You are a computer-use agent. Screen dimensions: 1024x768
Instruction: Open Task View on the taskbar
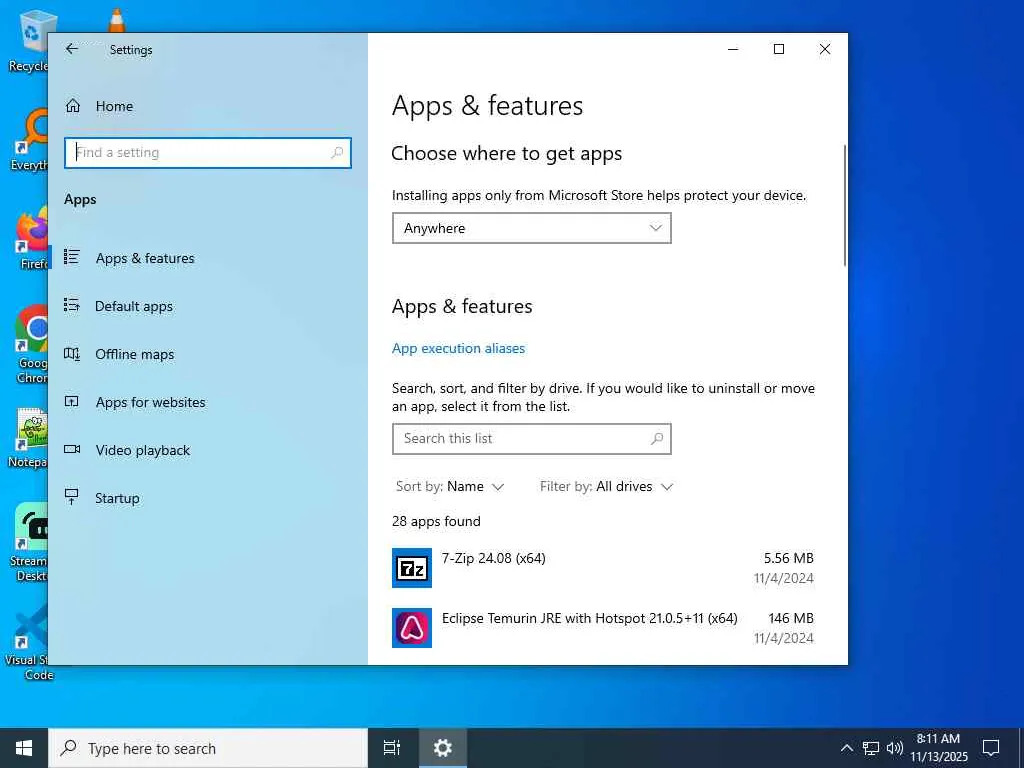coord(392,748)
